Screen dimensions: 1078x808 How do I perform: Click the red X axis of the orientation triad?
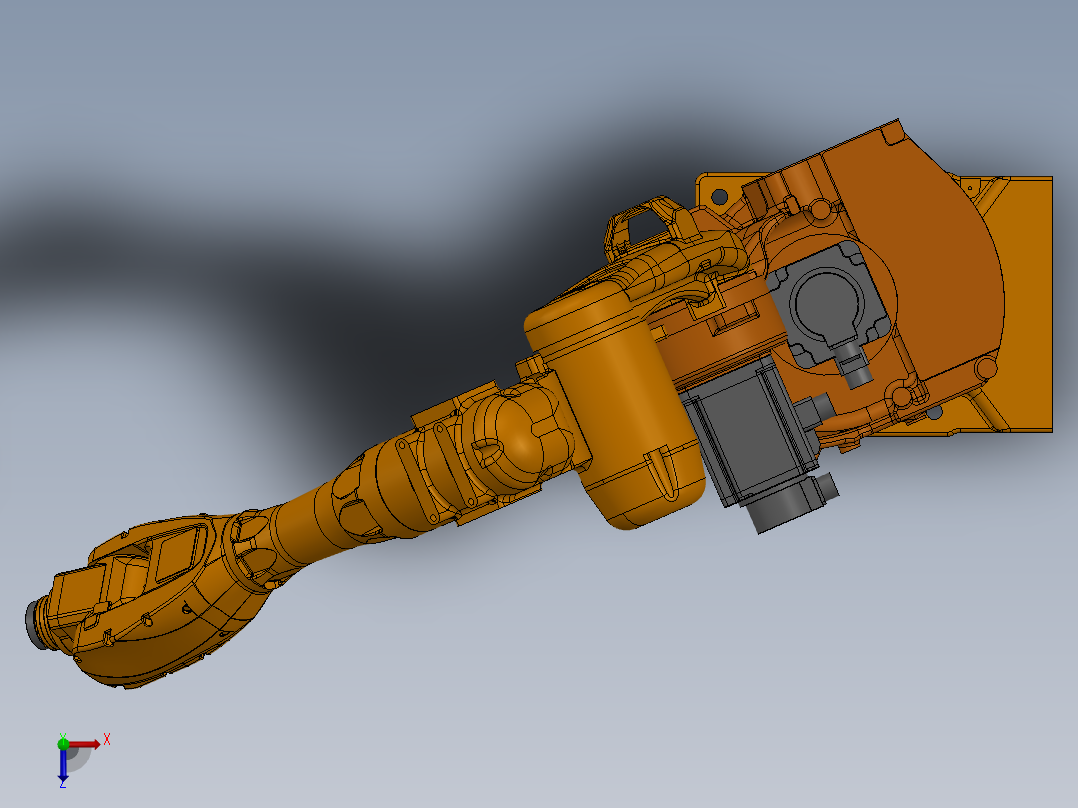(84, 744)
